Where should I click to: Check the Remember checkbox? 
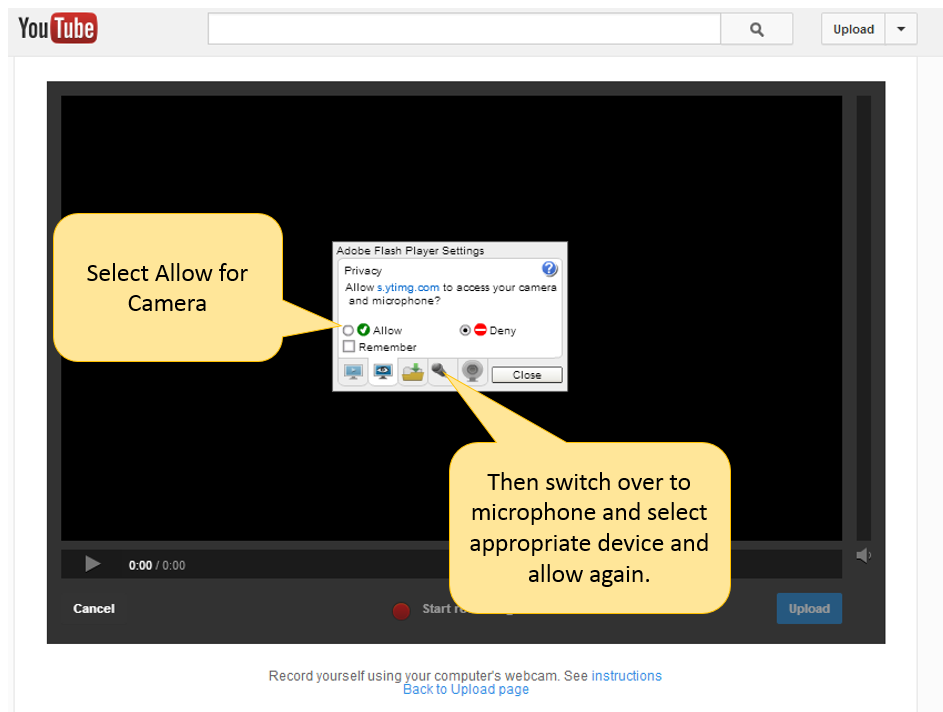pos(349,346)
